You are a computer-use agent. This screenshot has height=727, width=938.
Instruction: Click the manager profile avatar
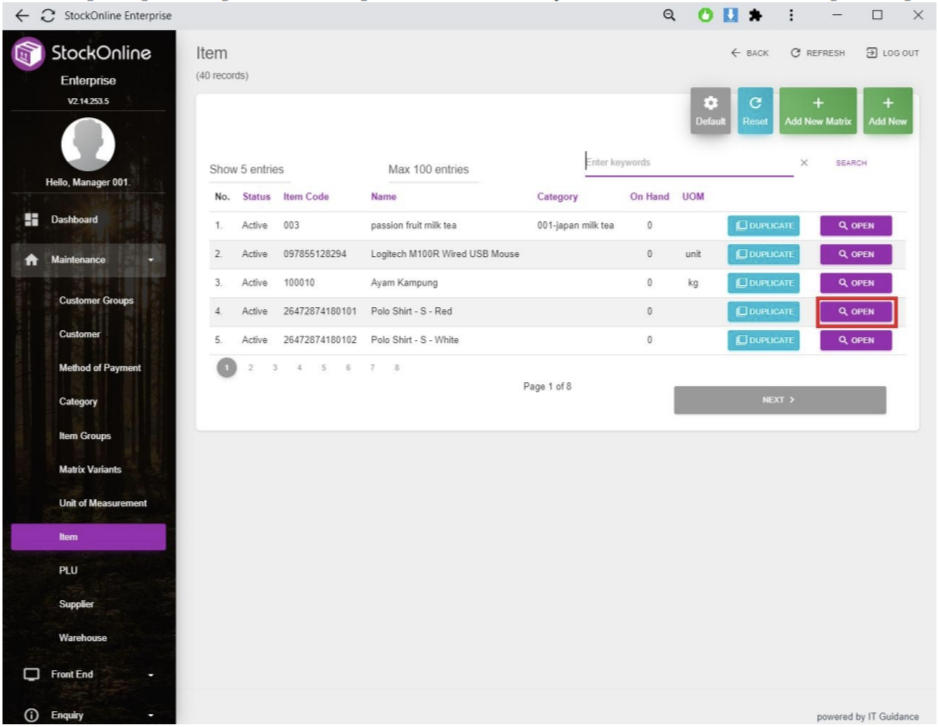(88, 144)
